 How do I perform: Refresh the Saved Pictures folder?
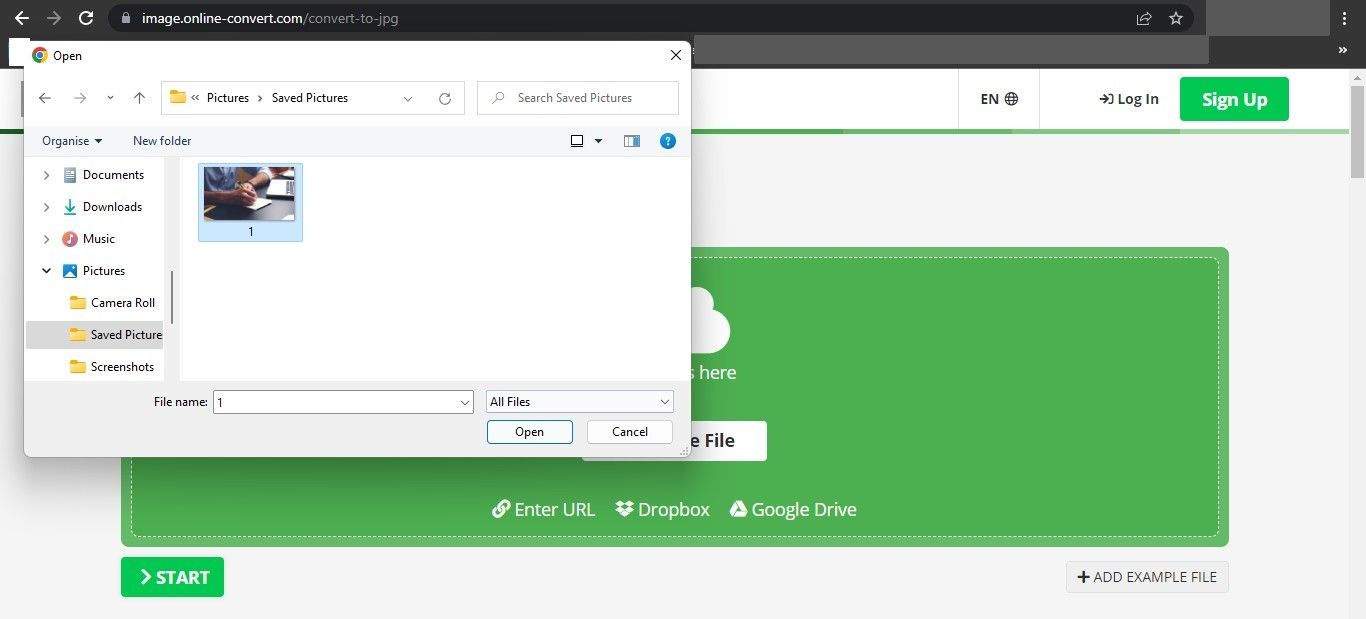click(445, 97)
